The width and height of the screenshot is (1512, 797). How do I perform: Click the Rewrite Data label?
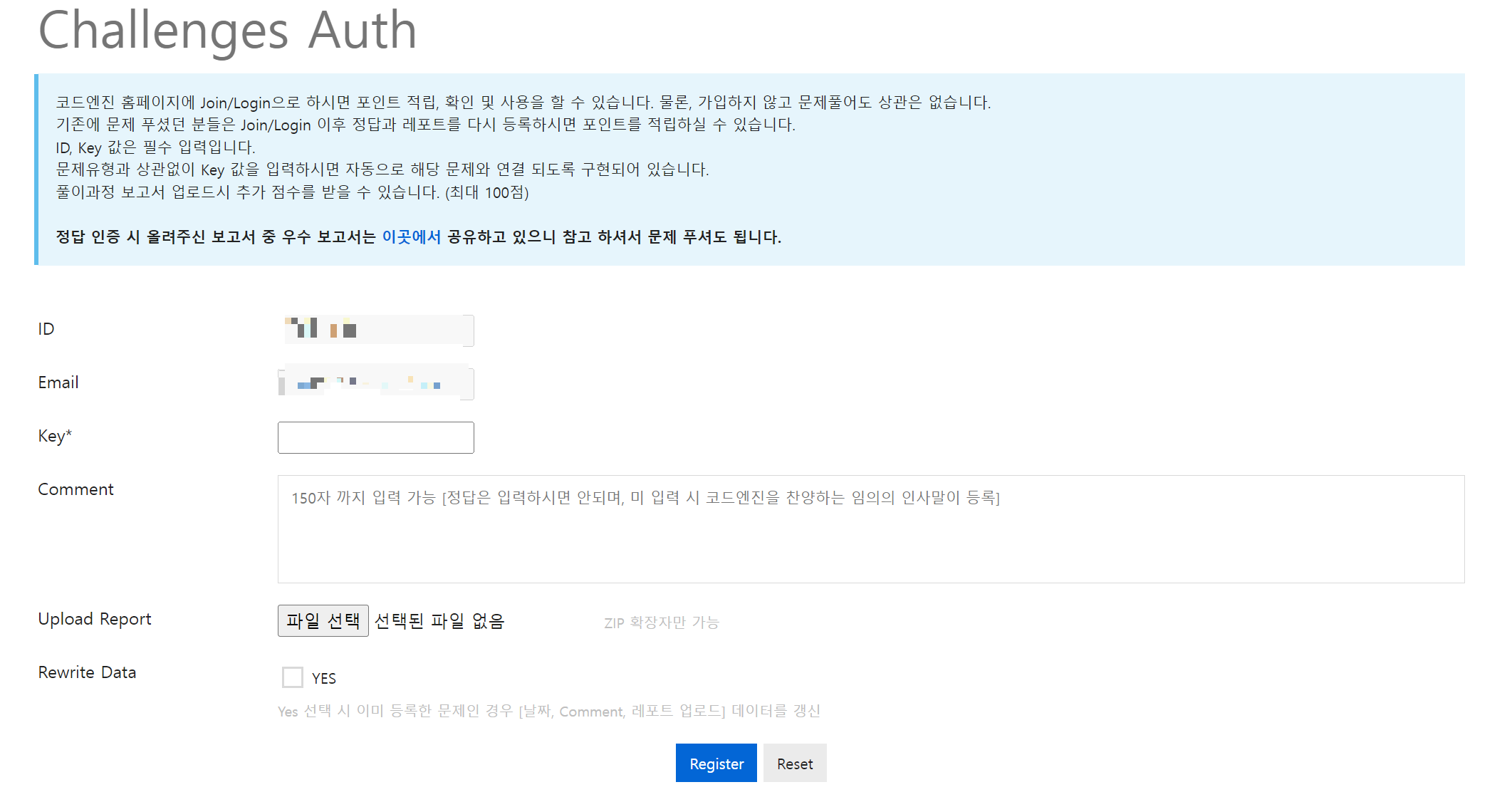pyautogui.click(x=87, y=672)
